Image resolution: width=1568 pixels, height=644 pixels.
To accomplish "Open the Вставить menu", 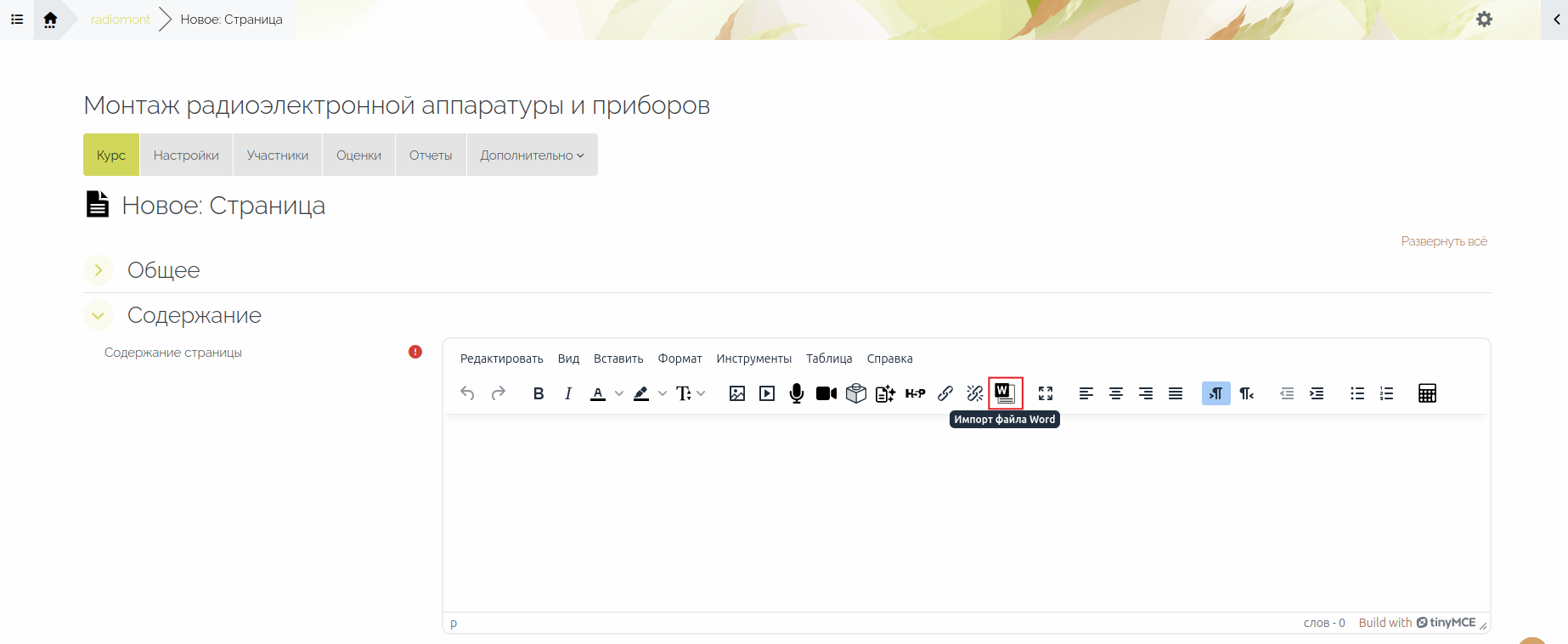I will [x=618, y=359].
